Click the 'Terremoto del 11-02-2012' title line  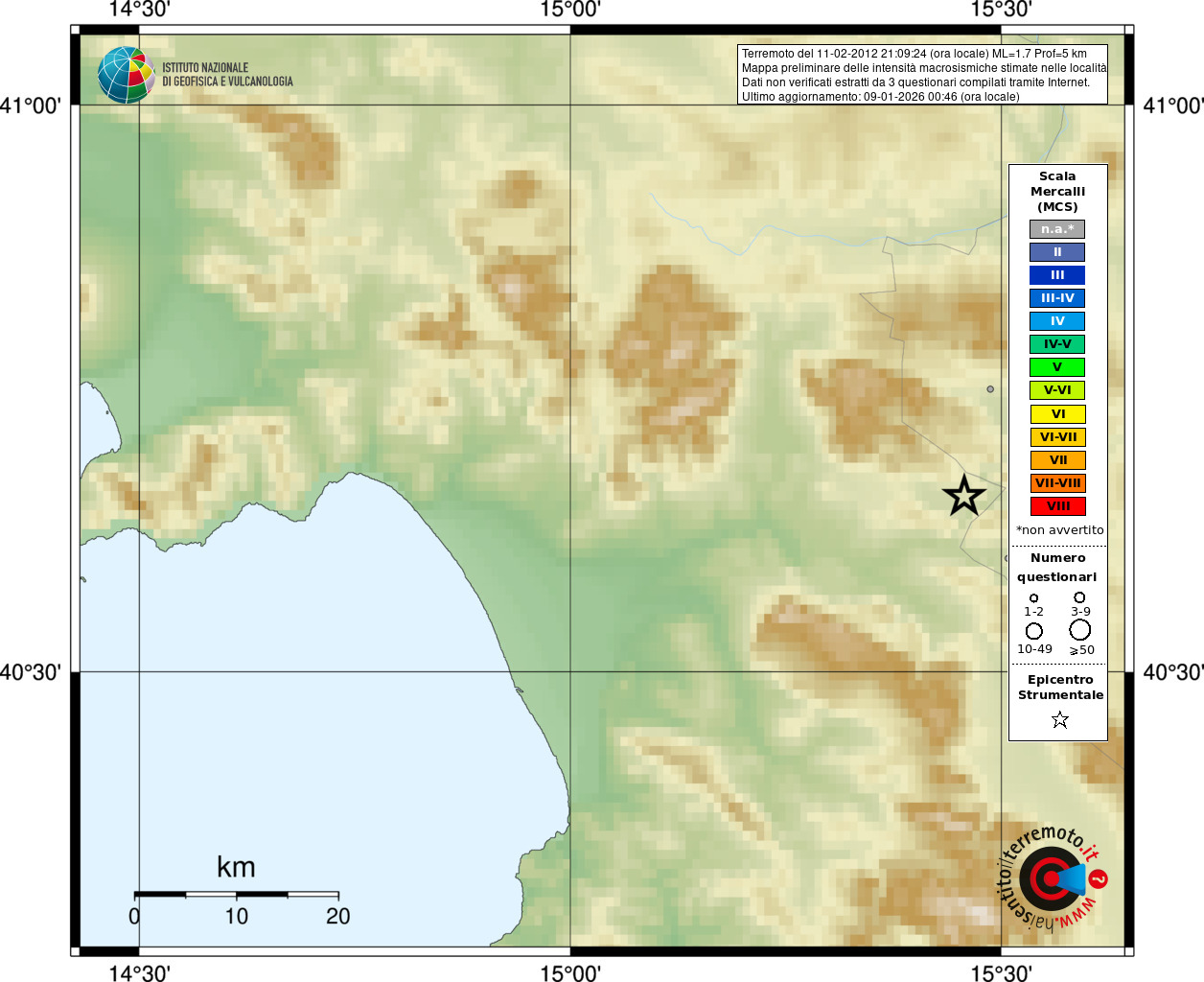(915, 54)
